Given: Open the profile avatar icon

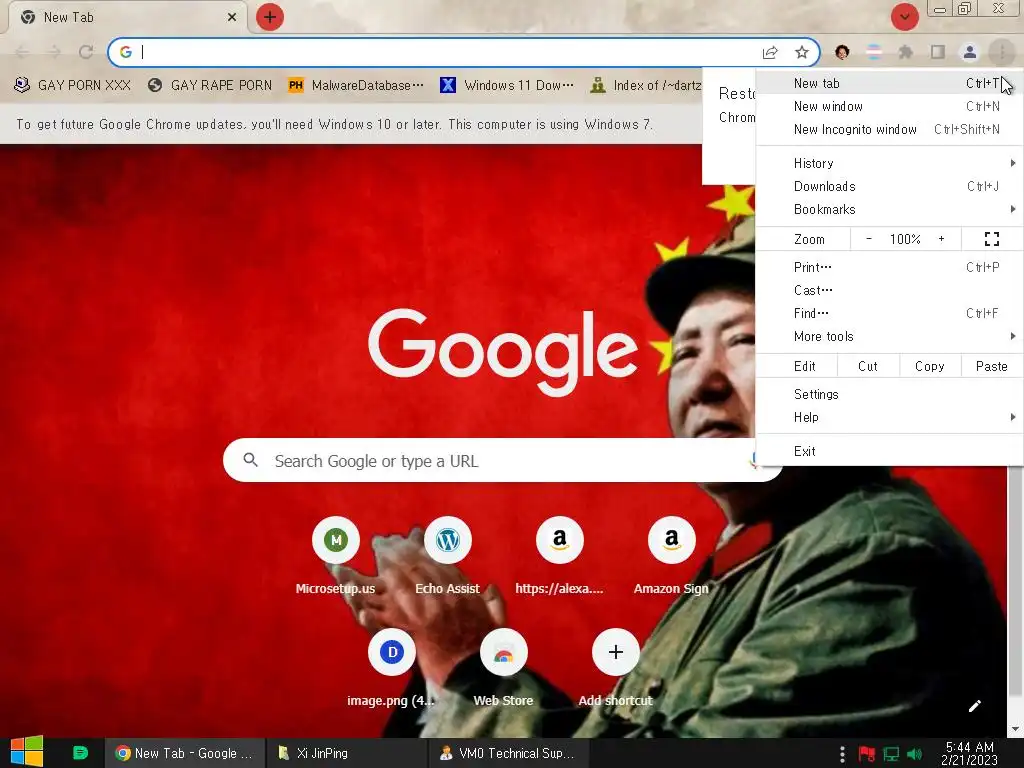Looking at the screenshot, I should point(970,52).
